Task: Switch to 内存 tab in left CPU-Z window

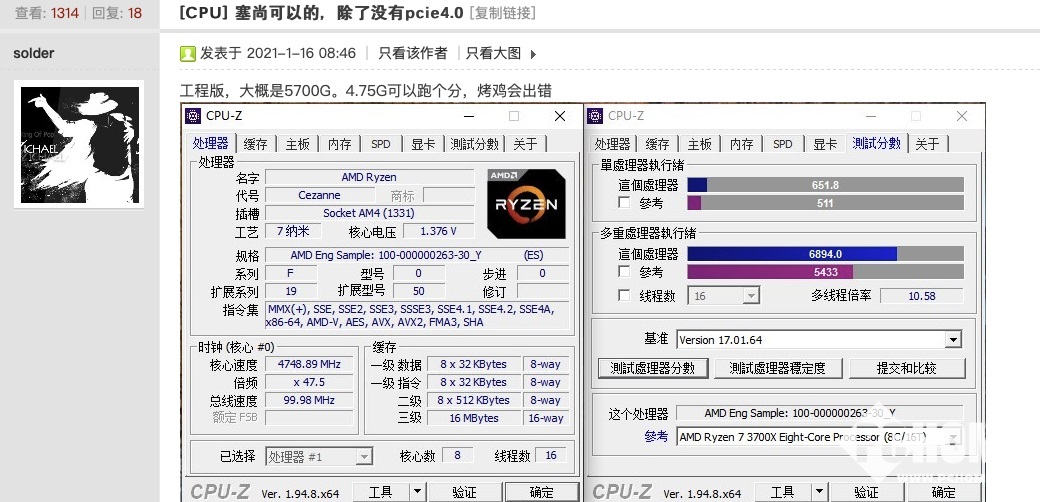Action: tap(340, 144)
